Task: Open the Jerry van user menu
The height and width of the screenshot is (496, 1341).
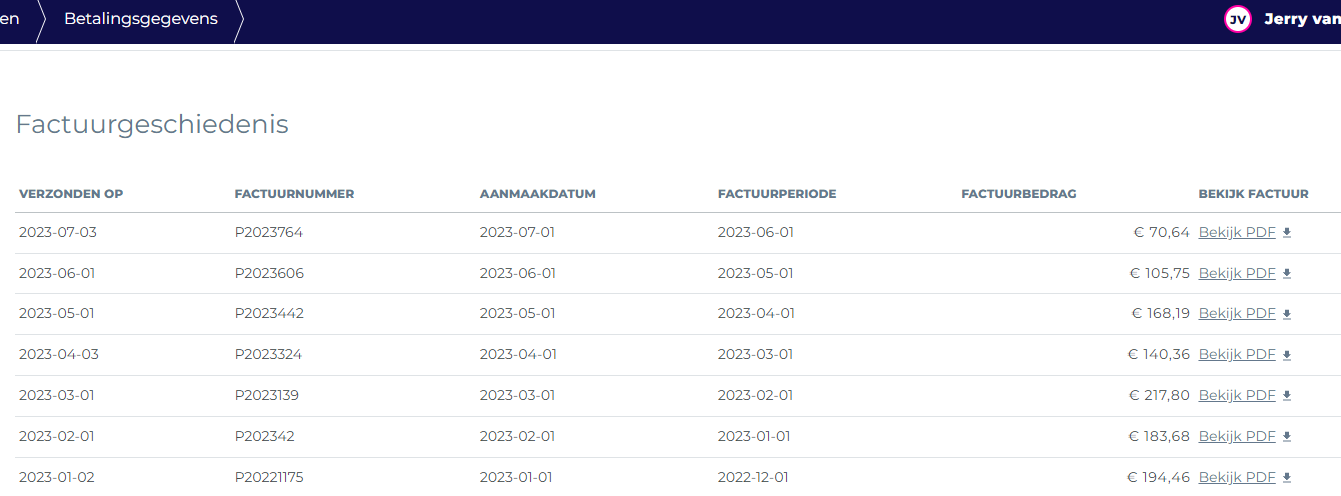Action: [1302, 19]
